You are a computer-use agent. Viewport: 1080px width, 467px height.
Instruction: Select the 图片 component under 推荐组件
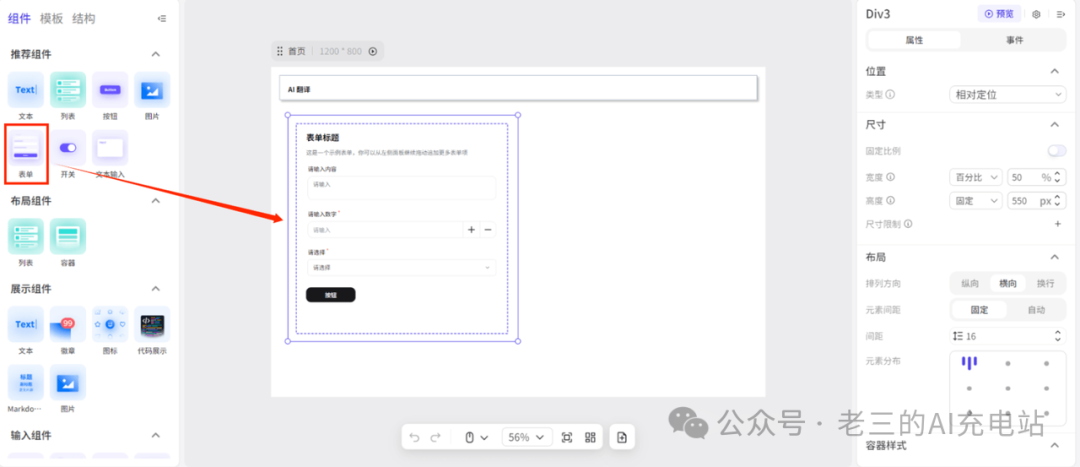point(152,90)
